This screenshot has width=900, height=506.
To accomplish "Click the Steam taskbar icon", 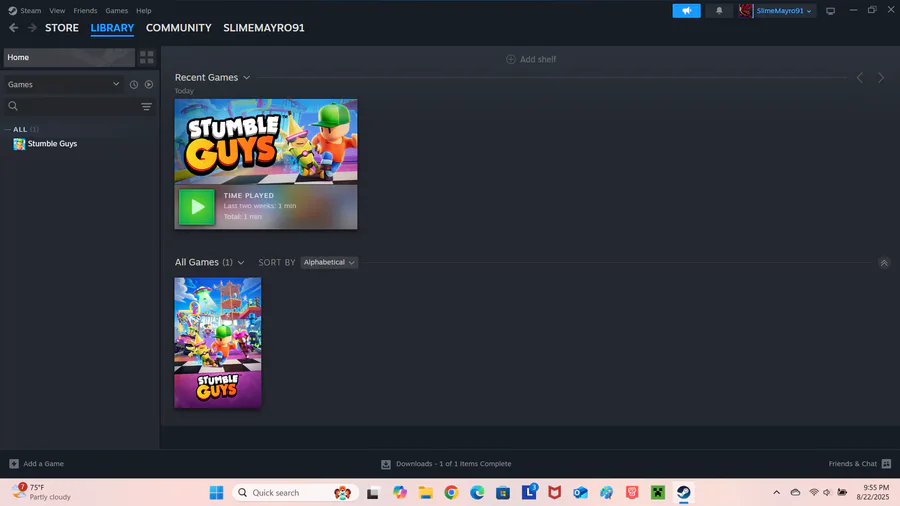I will (x=684, y=492).
